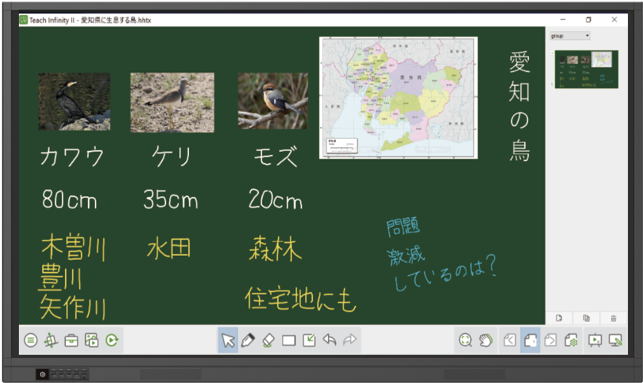Image resolution: width=643 pixels, height=383 pixels.
Task: Click the Teach Infinity II window title
Action: point(90,20)
